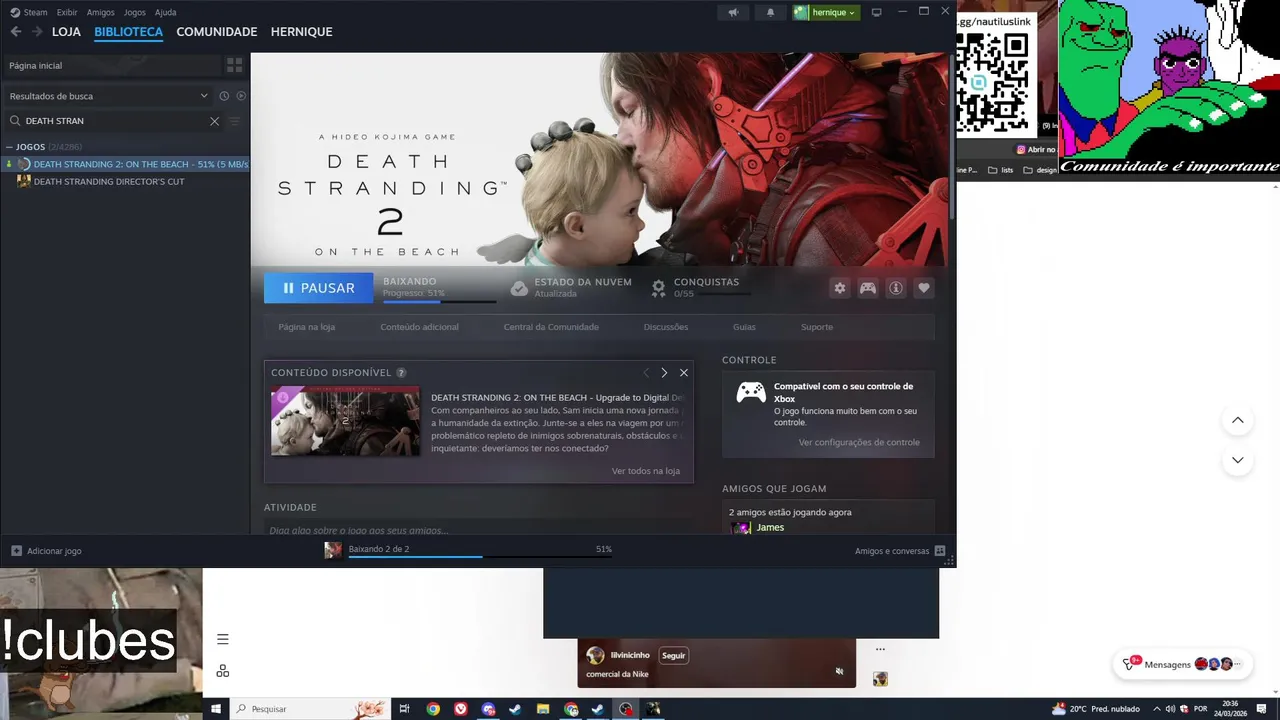Open advanced filter options beside search
This screenshot has height=720, width=1280.
(x=235, y=121)
